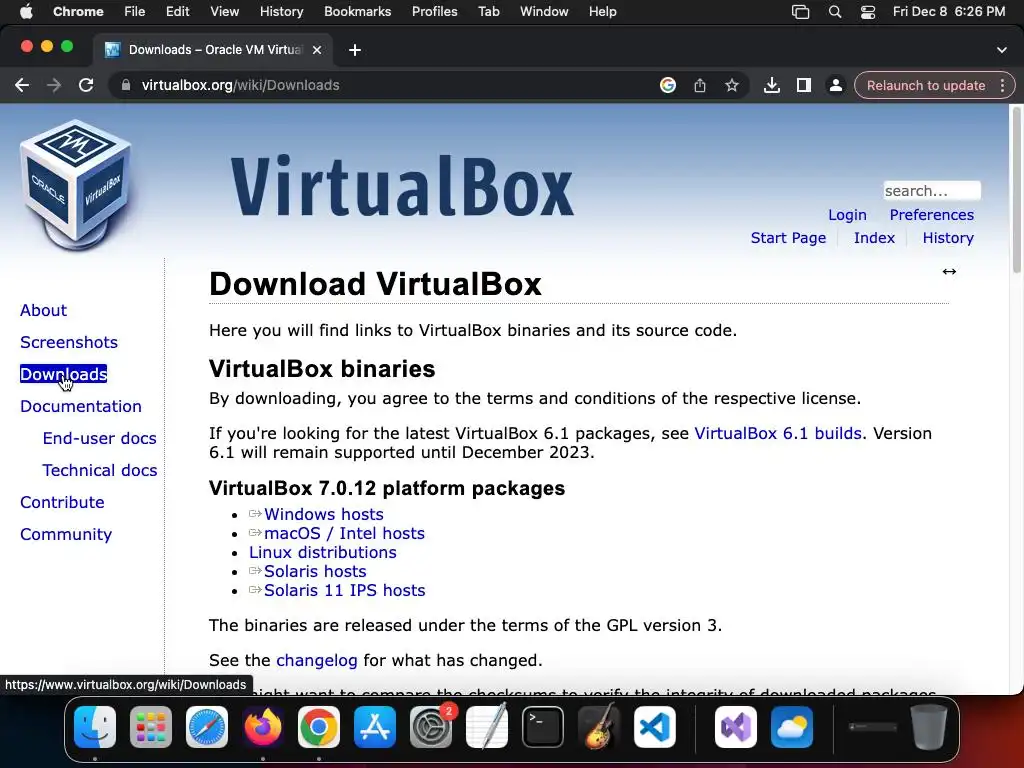The height and width of the screenshot is (768, 1024).
Task: Expand the tab search chevron
Action: [1002, 50]
